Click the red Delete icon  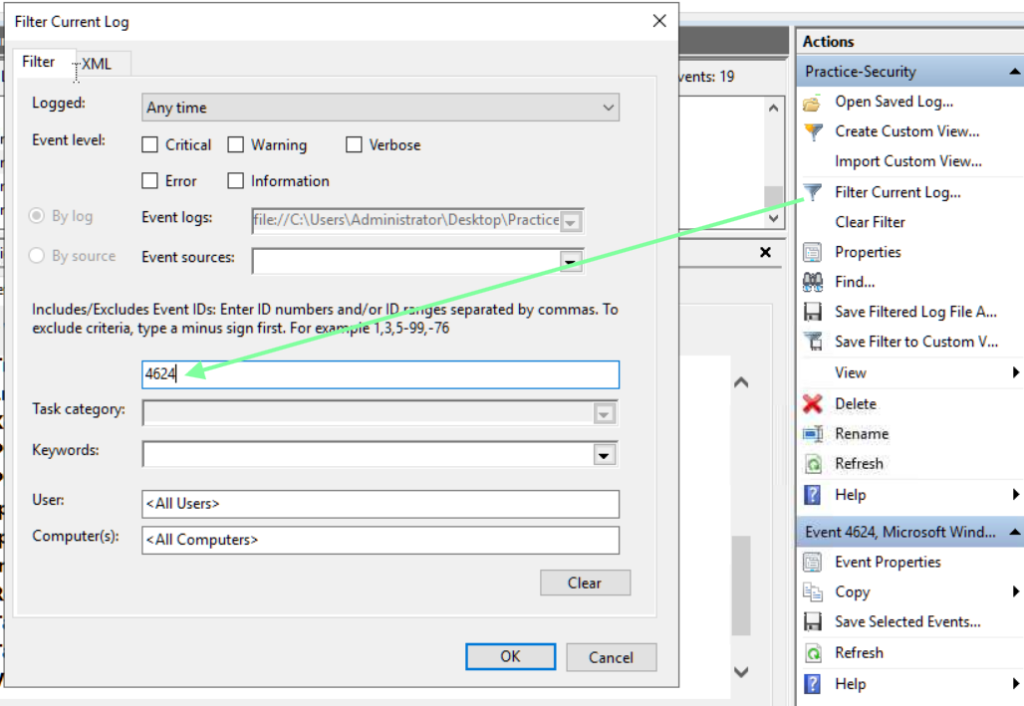tap(813, 404)
